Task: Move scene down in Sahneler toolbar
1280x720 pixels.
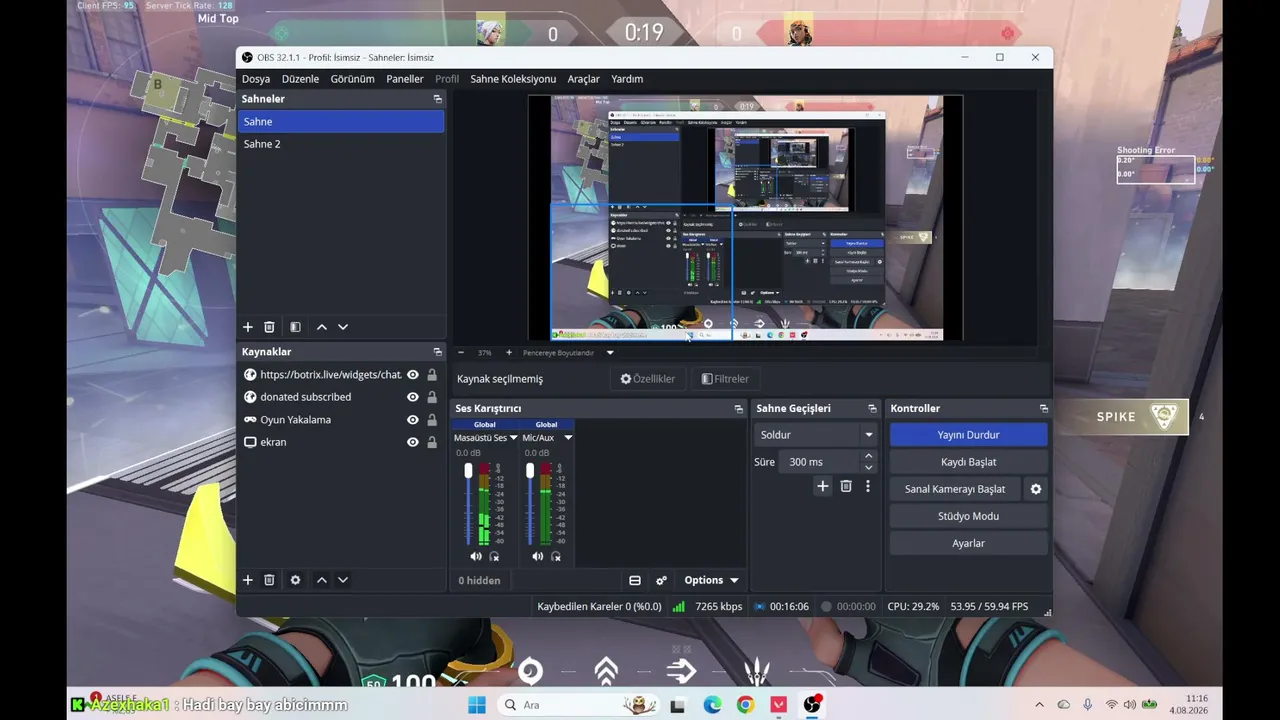Action: point(343,327)
